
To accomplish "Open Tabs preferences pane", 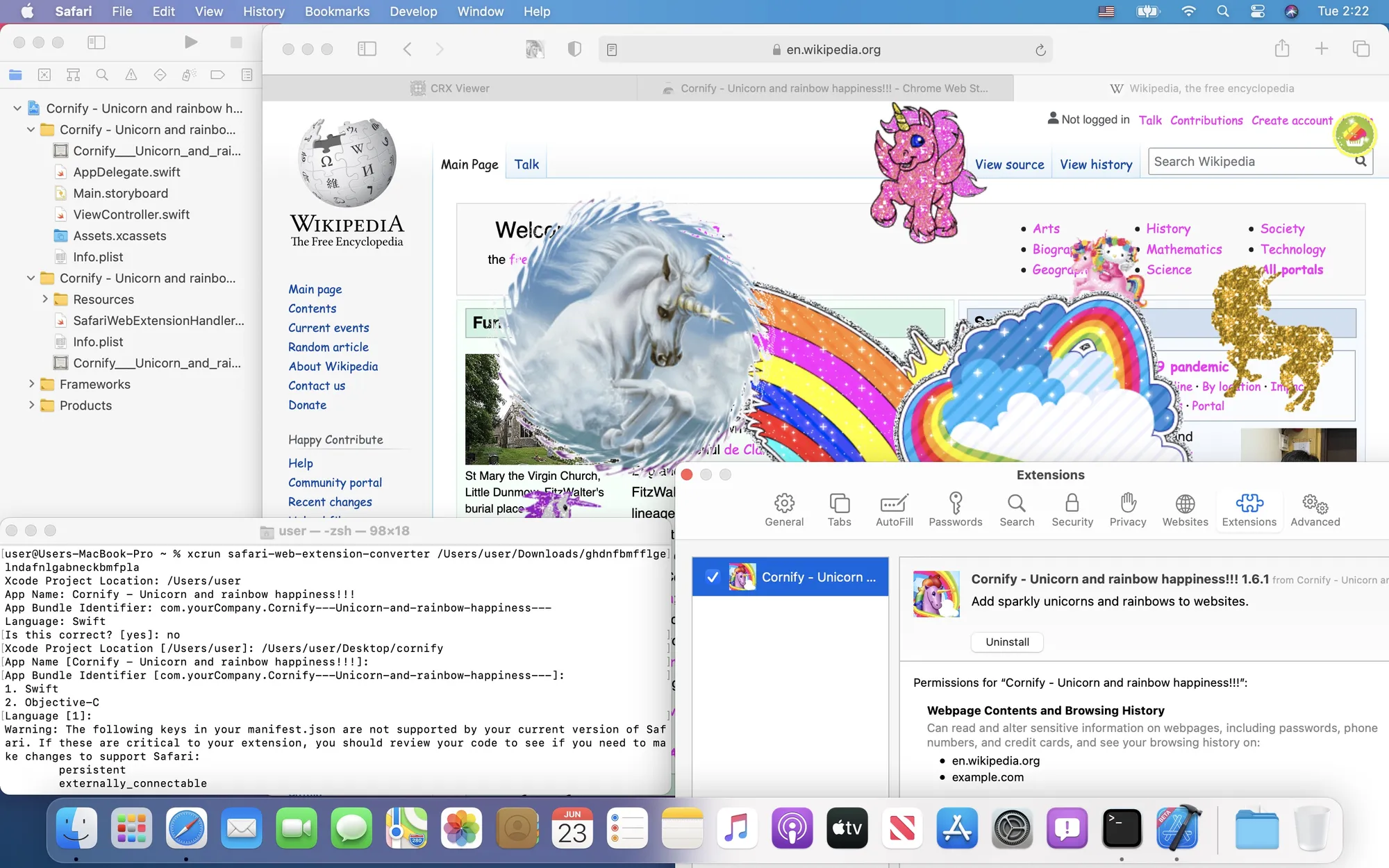I will point(839,510).
